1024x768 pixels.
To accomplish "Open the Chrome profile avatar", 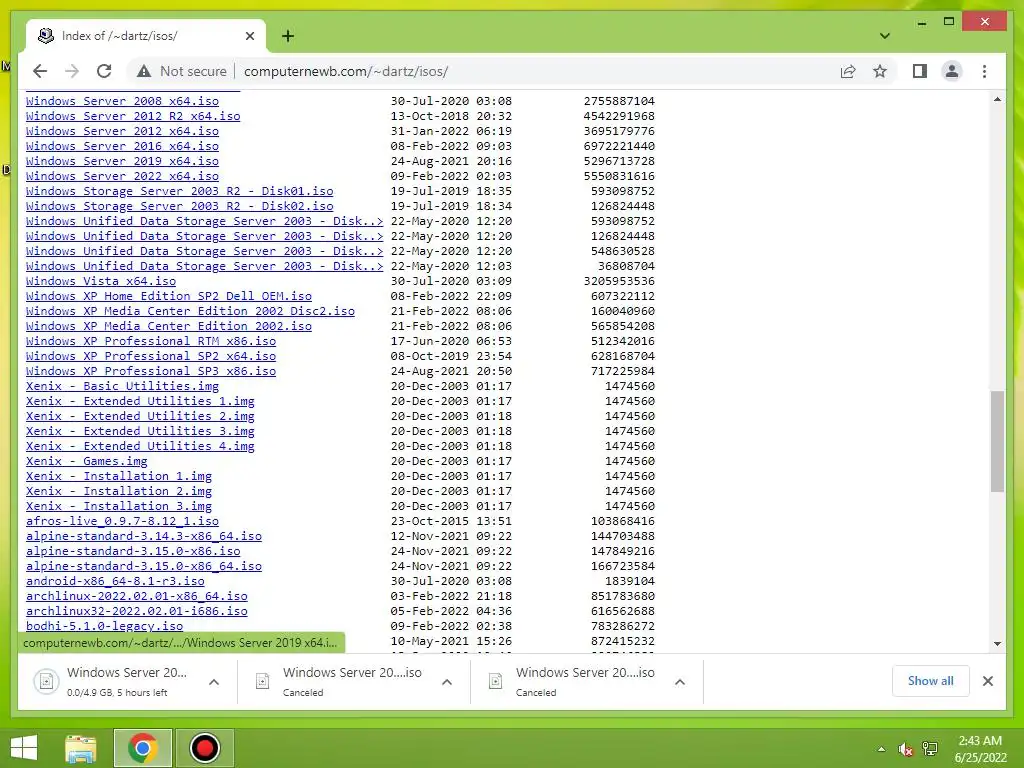I will (x=952, y=71).
